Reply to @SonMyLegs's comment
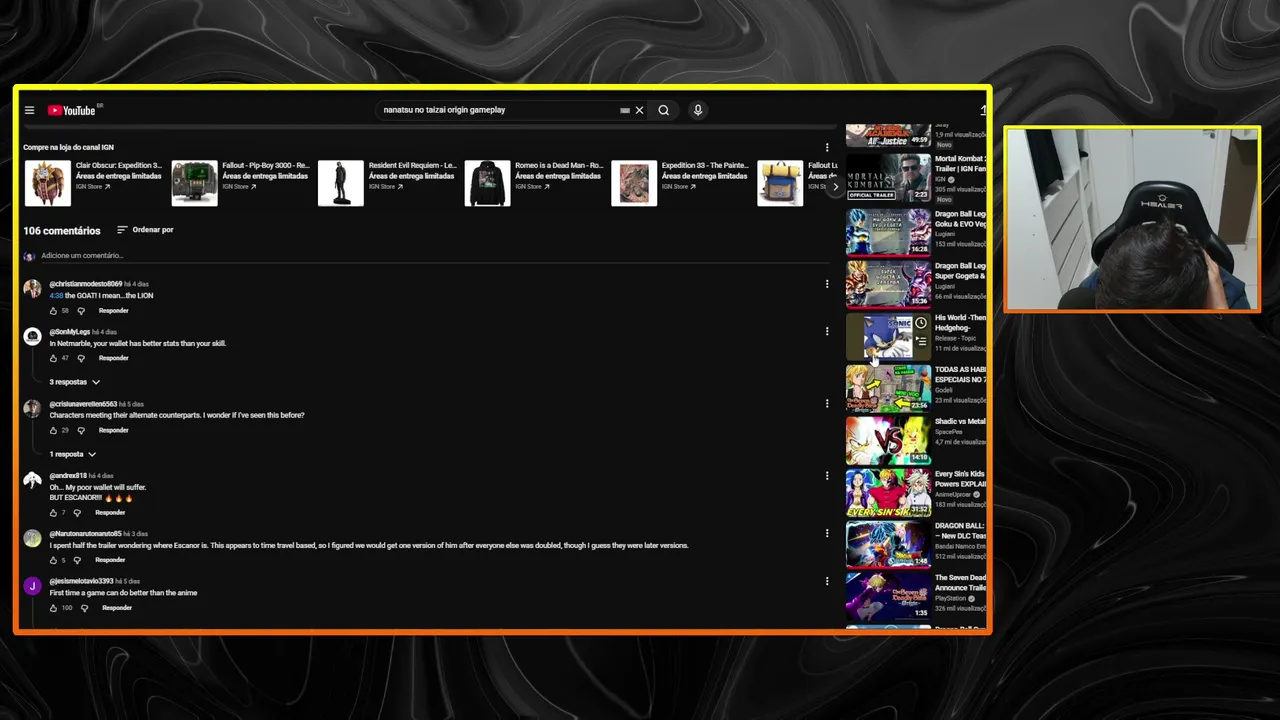Image resolution: width=1280 pixels, height=720 pixels. tap(114, 358)
